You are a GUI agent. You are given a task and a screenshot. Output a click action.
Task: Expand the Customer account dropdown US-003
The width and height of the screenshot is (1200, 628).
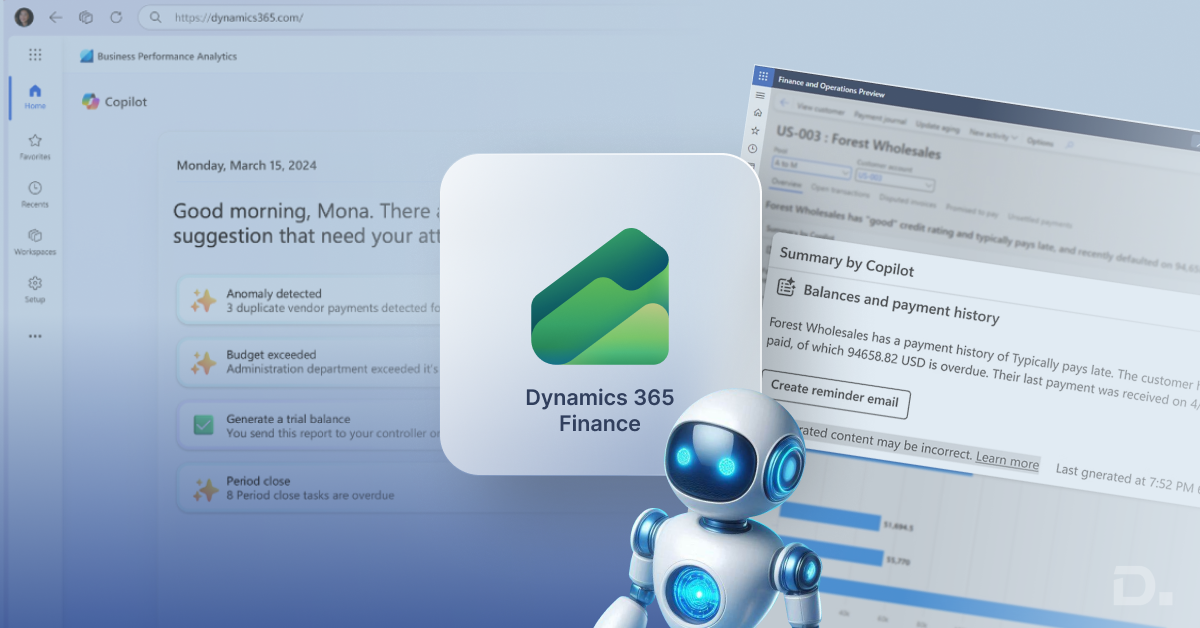click(894, 180)
